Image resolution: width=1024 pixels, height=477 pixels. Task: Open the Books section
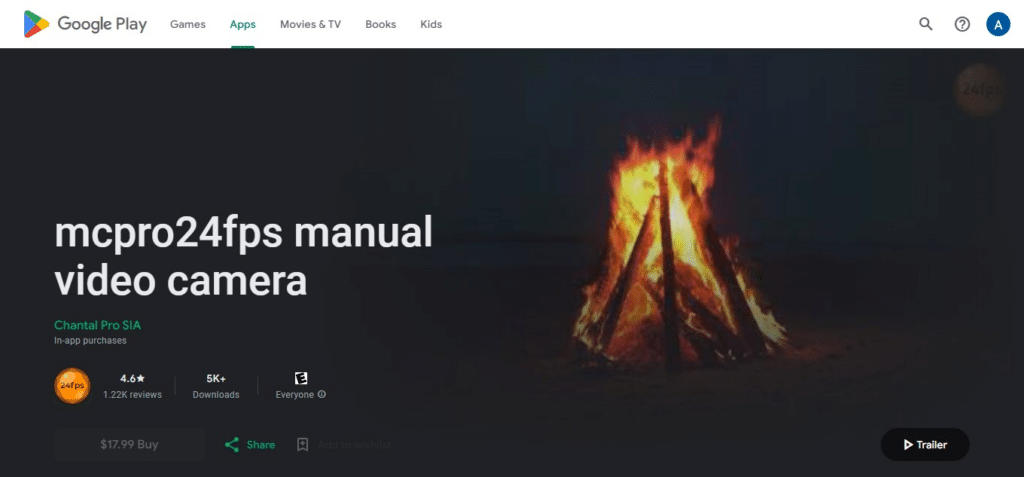coord(381,24)
